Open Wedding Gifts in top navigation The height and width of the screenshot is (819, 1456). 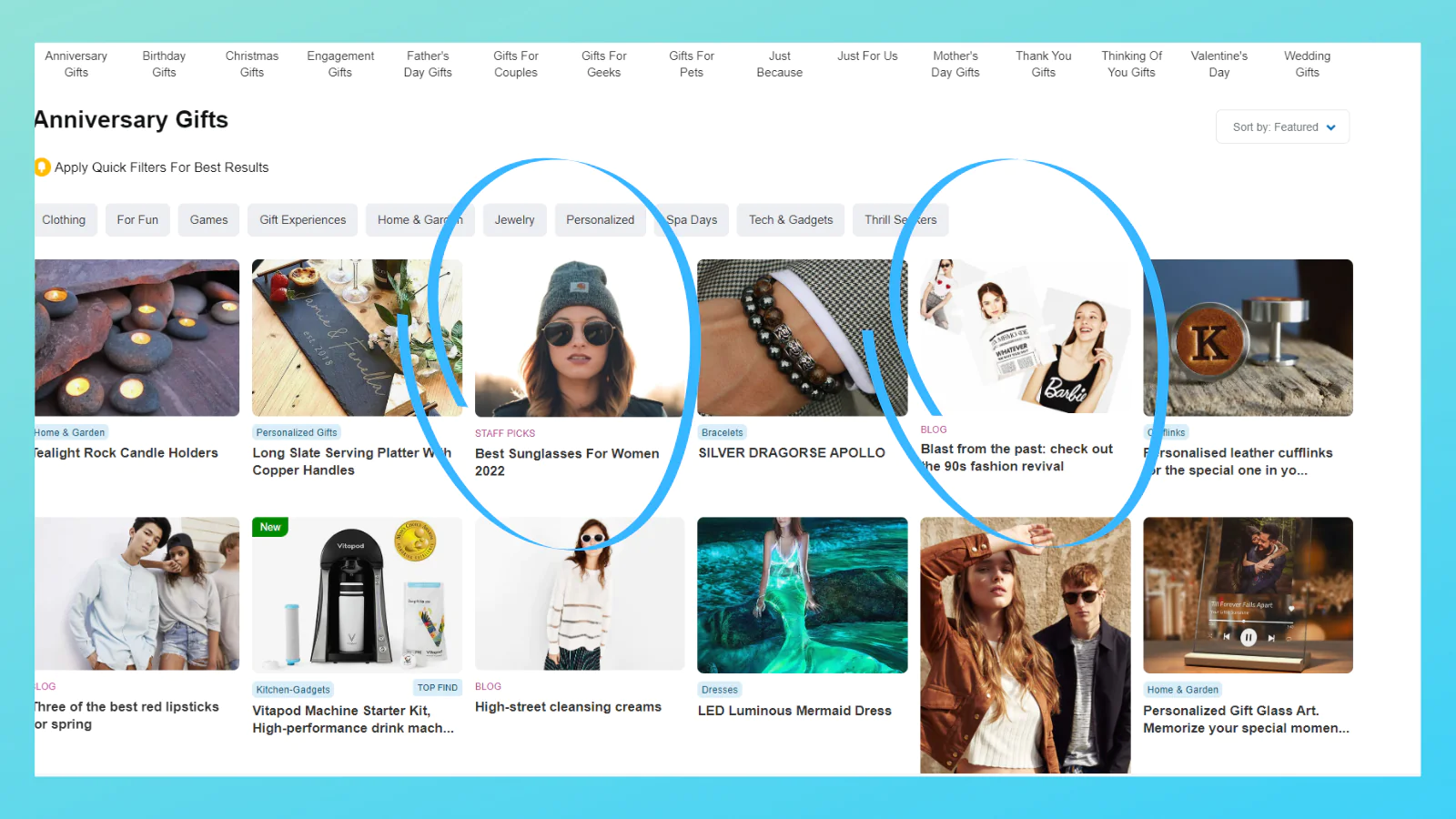tap(1308, 64)
